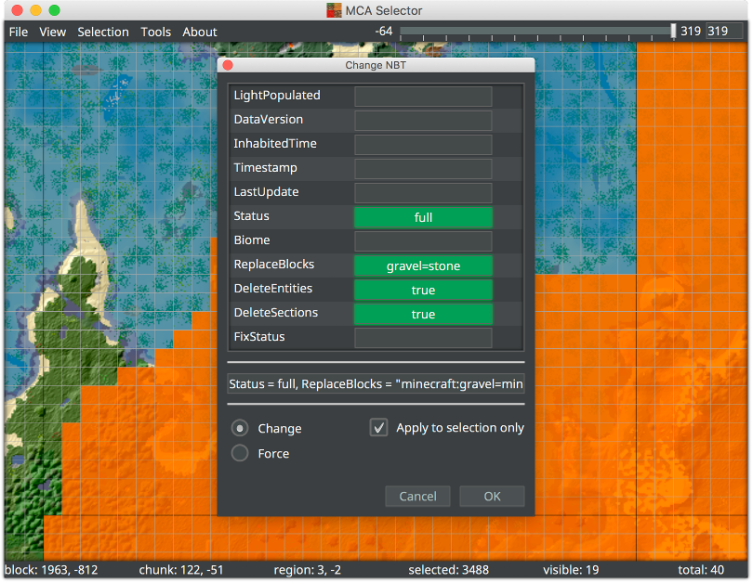
Task: Click the height slider handle
Action: point(673,31)
